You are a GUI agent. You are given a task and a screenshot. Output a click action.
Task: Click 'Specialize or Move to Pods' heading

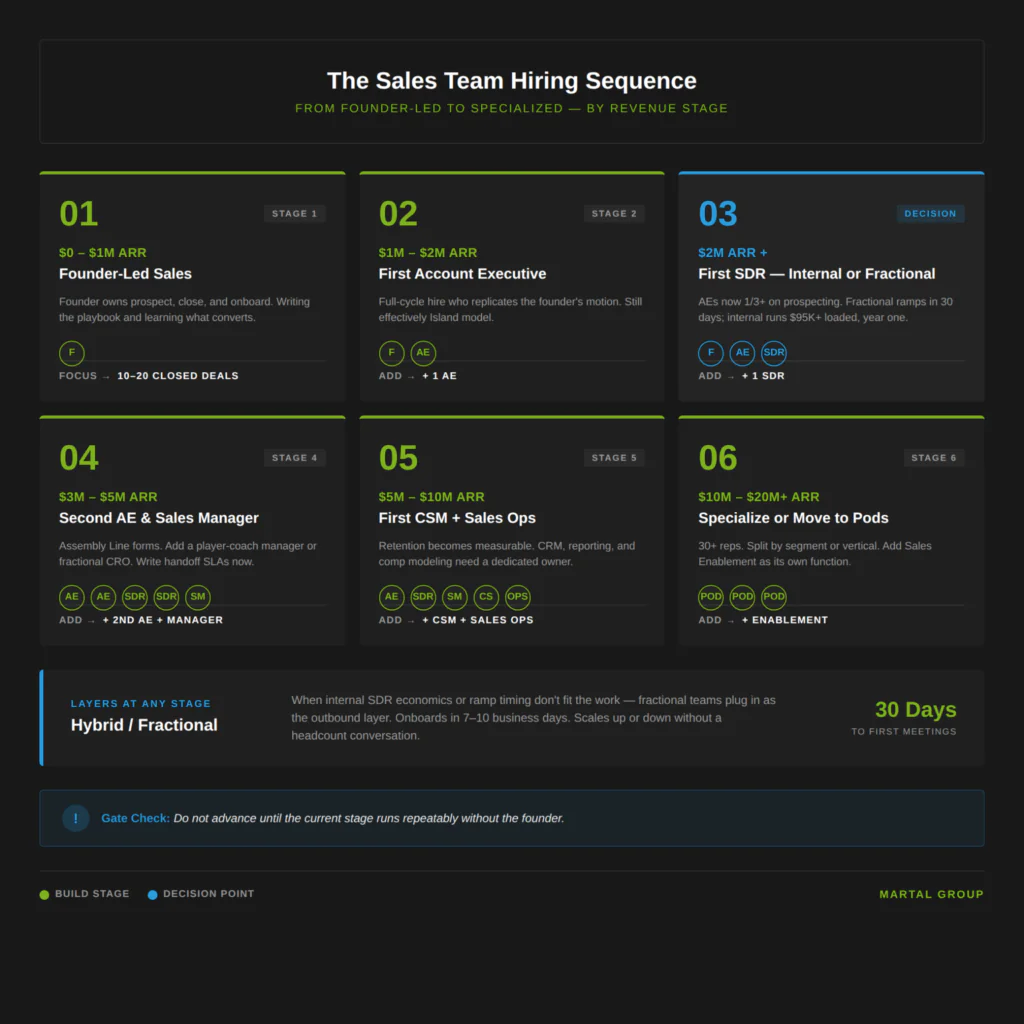tap(793, 518)
